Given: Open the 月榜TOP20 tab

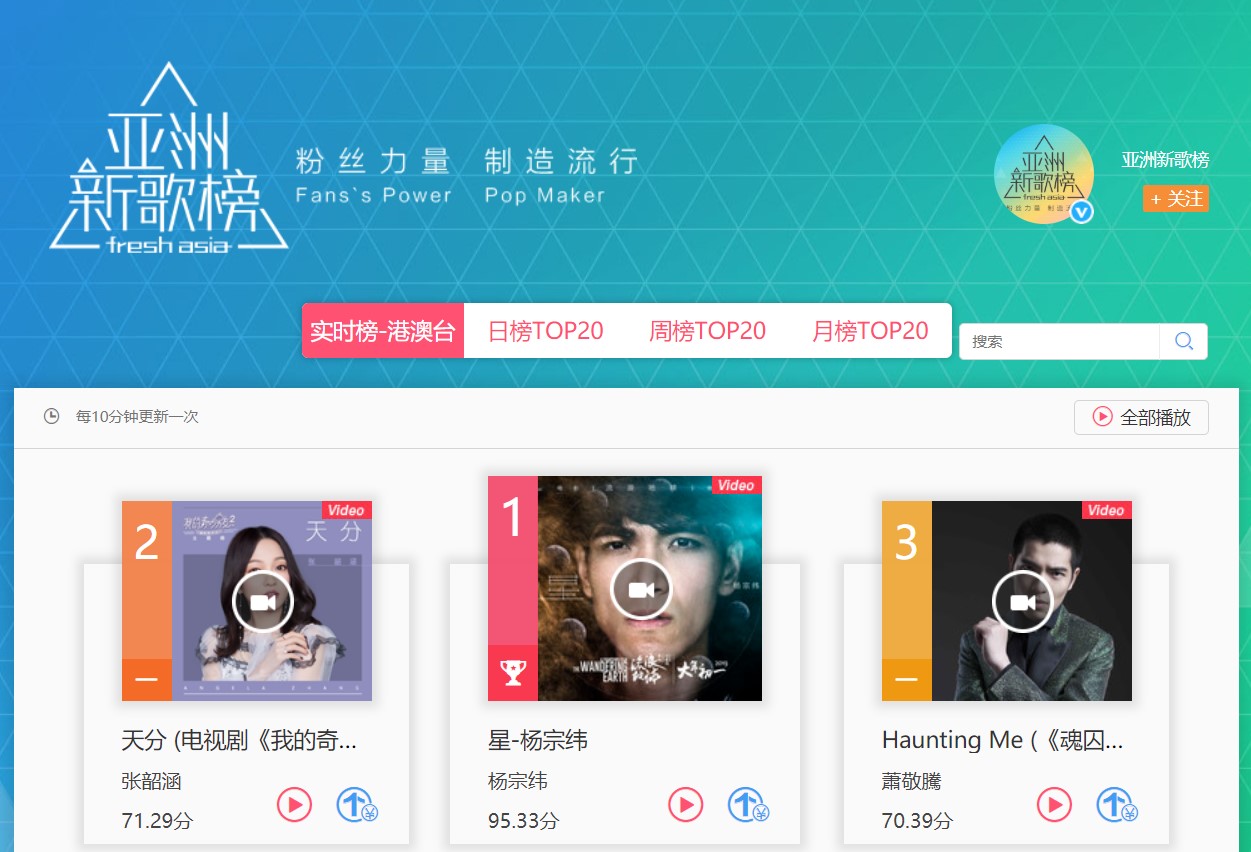Looking at the screenshot, I should [x=870, y=331].
